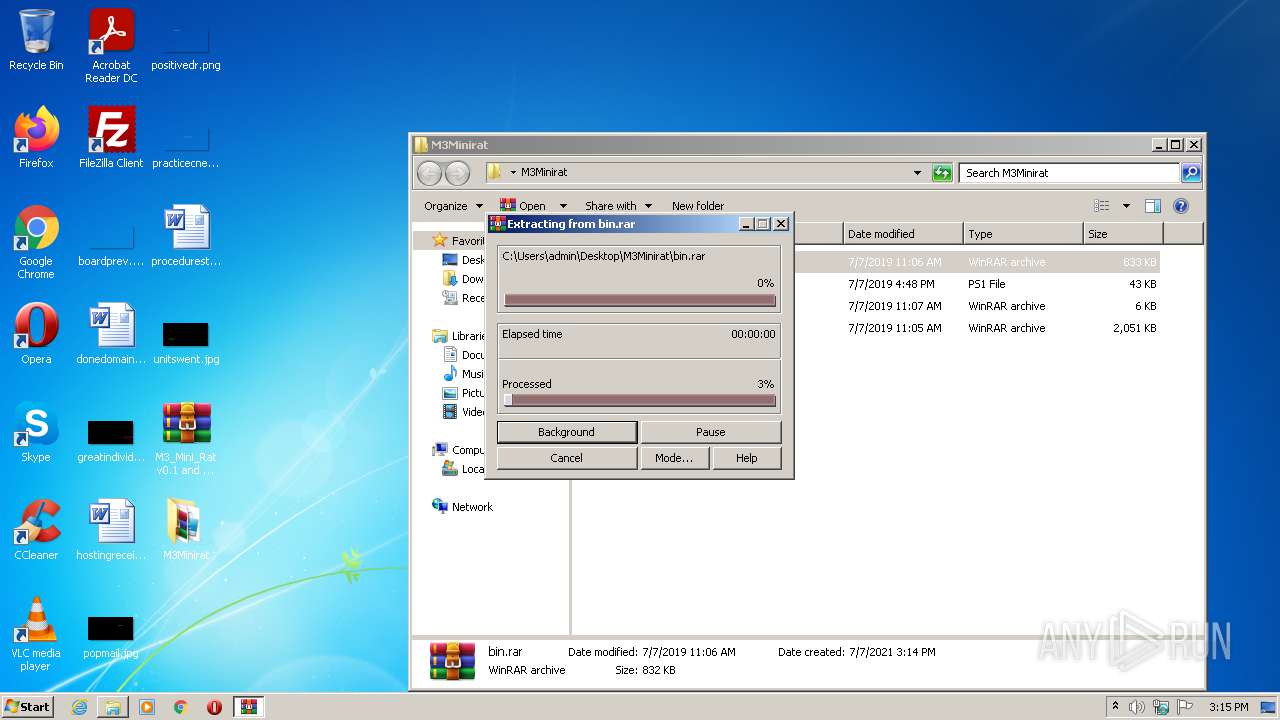
Task: Open the Recycle Bin desktop icon
Action: pos(36,40)
